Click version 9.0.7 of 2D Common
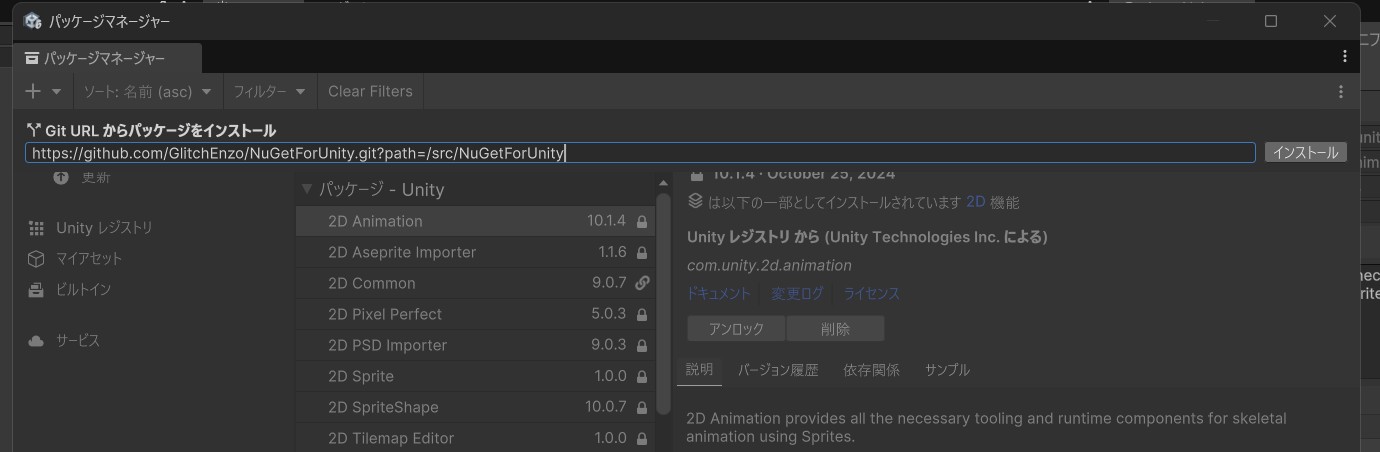This screenshot has height=452, width=1380. click(x=609, y=283)
